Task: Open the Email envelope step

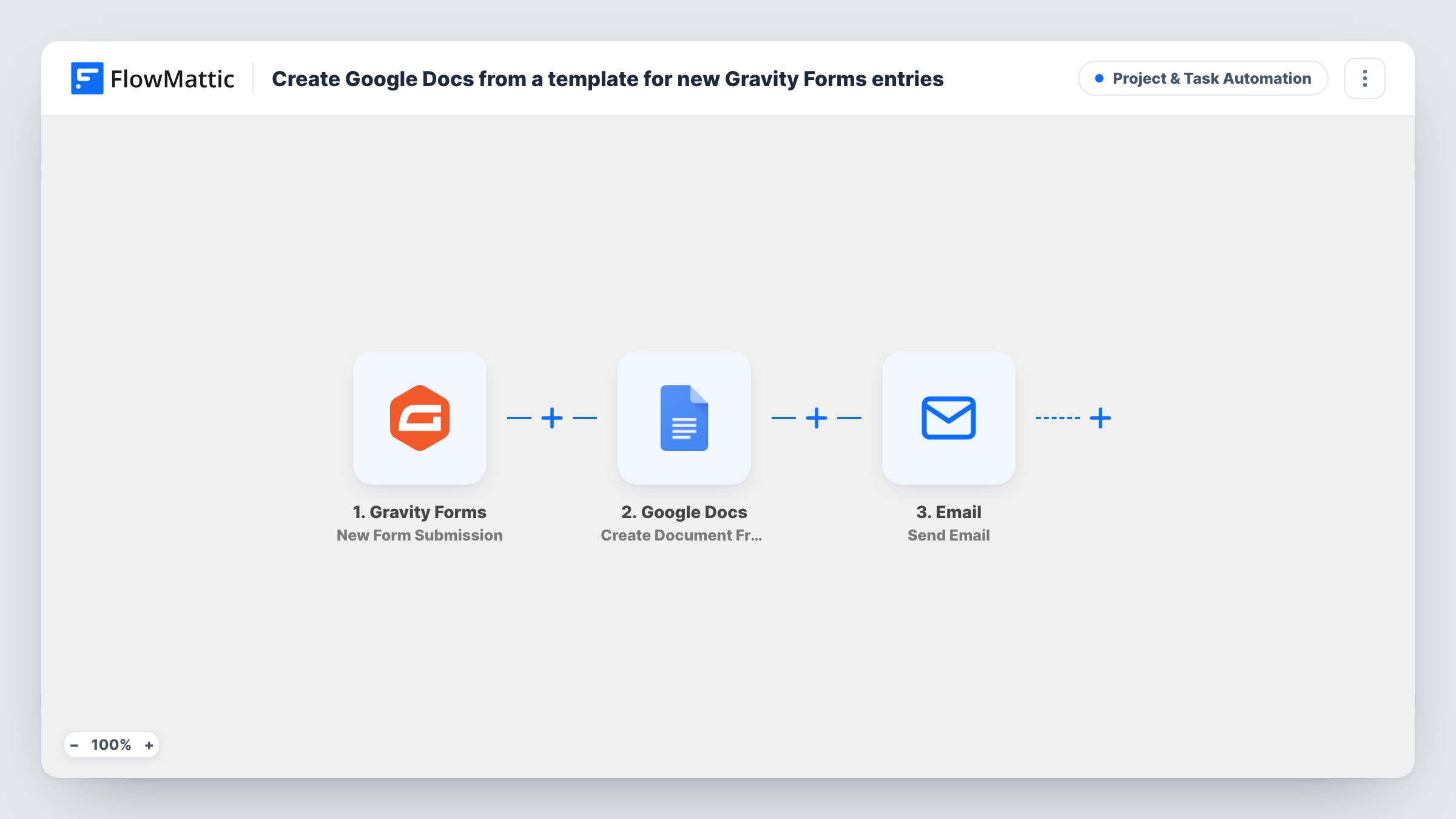Action: [948, 417]
